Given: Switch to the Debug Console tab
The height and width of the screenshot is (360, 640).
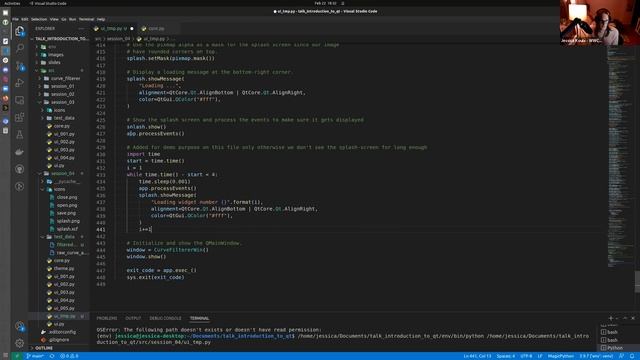Looking at the screenshot, I should pyautogui.click(x=165, y=318).
